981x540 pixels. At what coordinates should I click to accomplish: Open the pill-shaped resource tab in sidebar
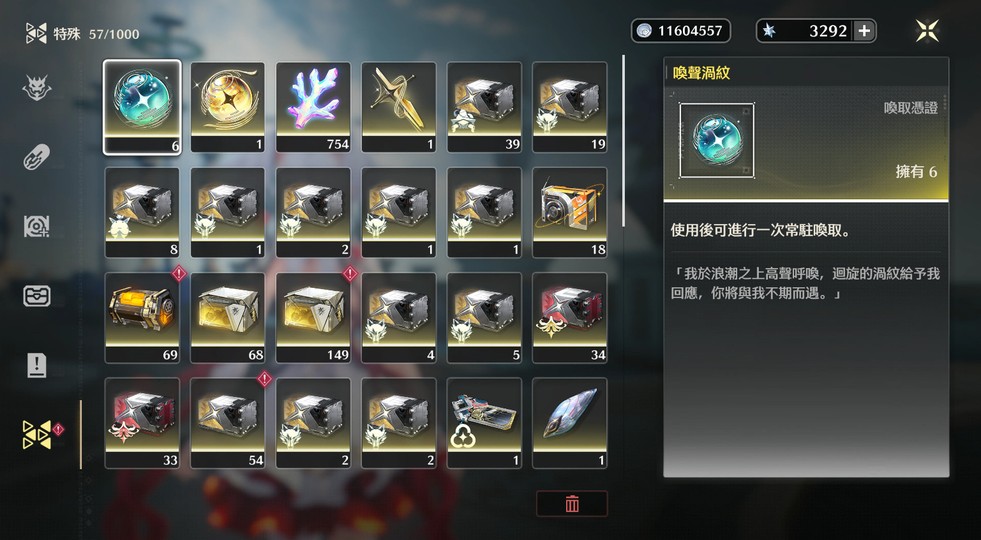click(x=36, y=156)
